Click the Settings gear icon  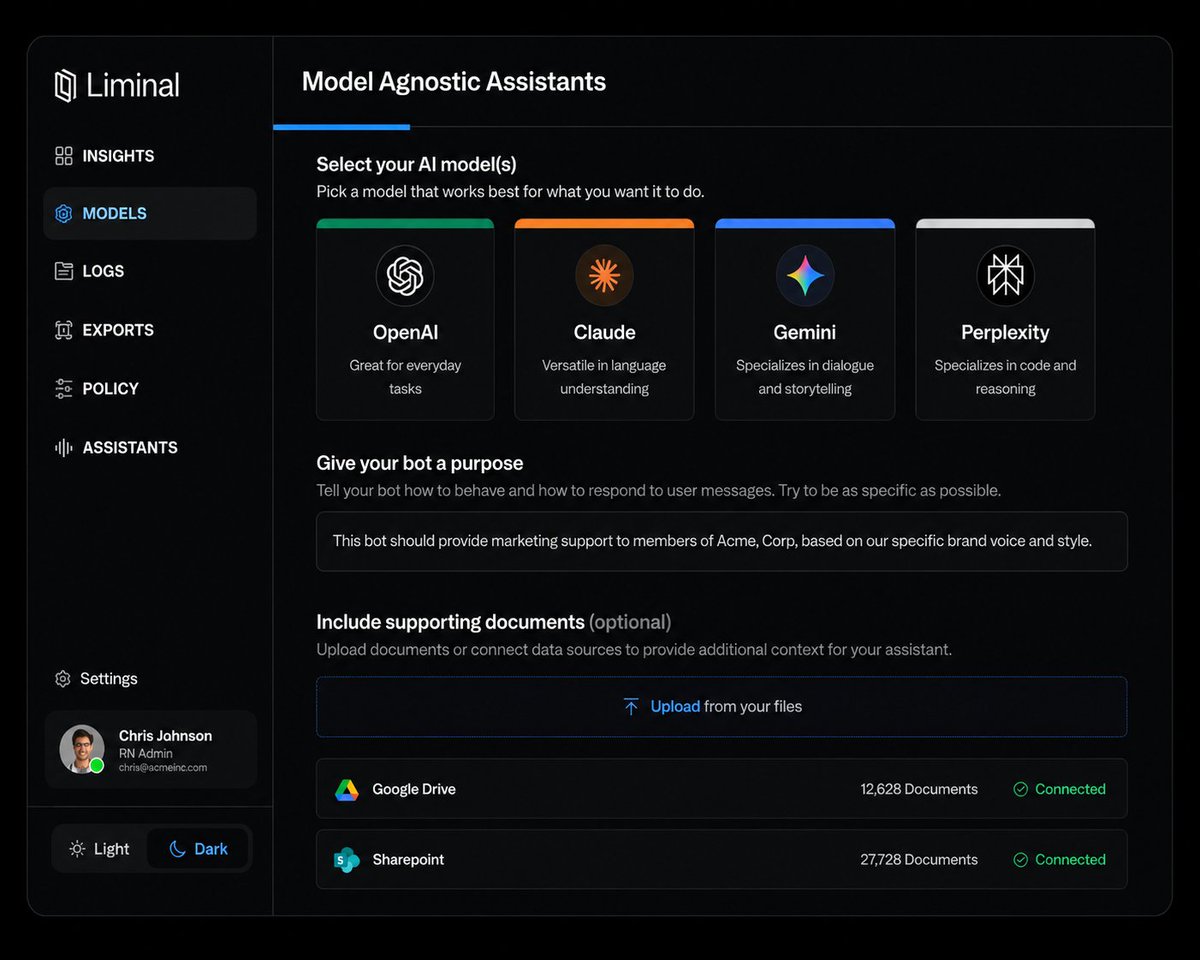pos(63,679)
